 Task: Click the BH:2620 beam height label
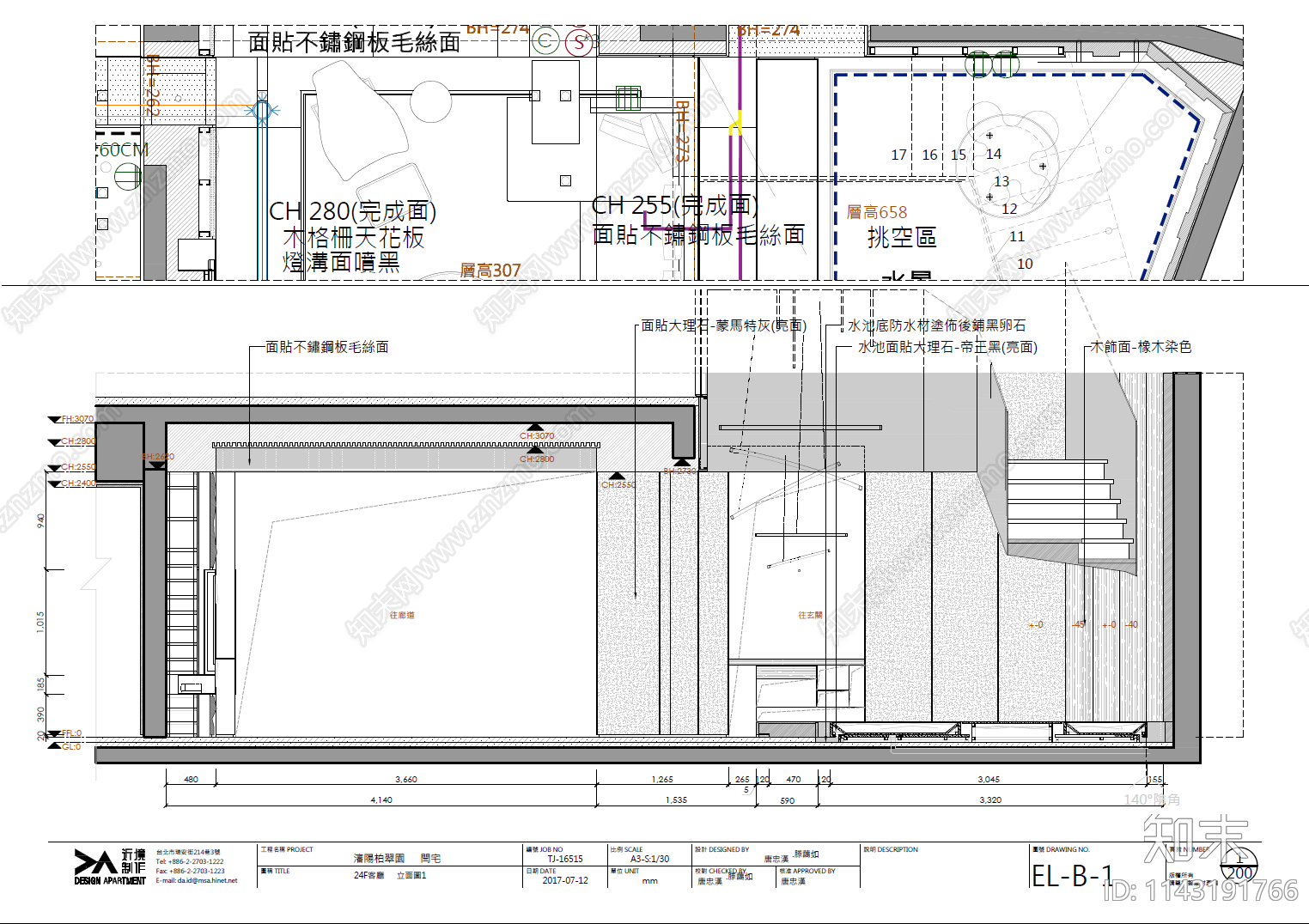click(158, 457)
